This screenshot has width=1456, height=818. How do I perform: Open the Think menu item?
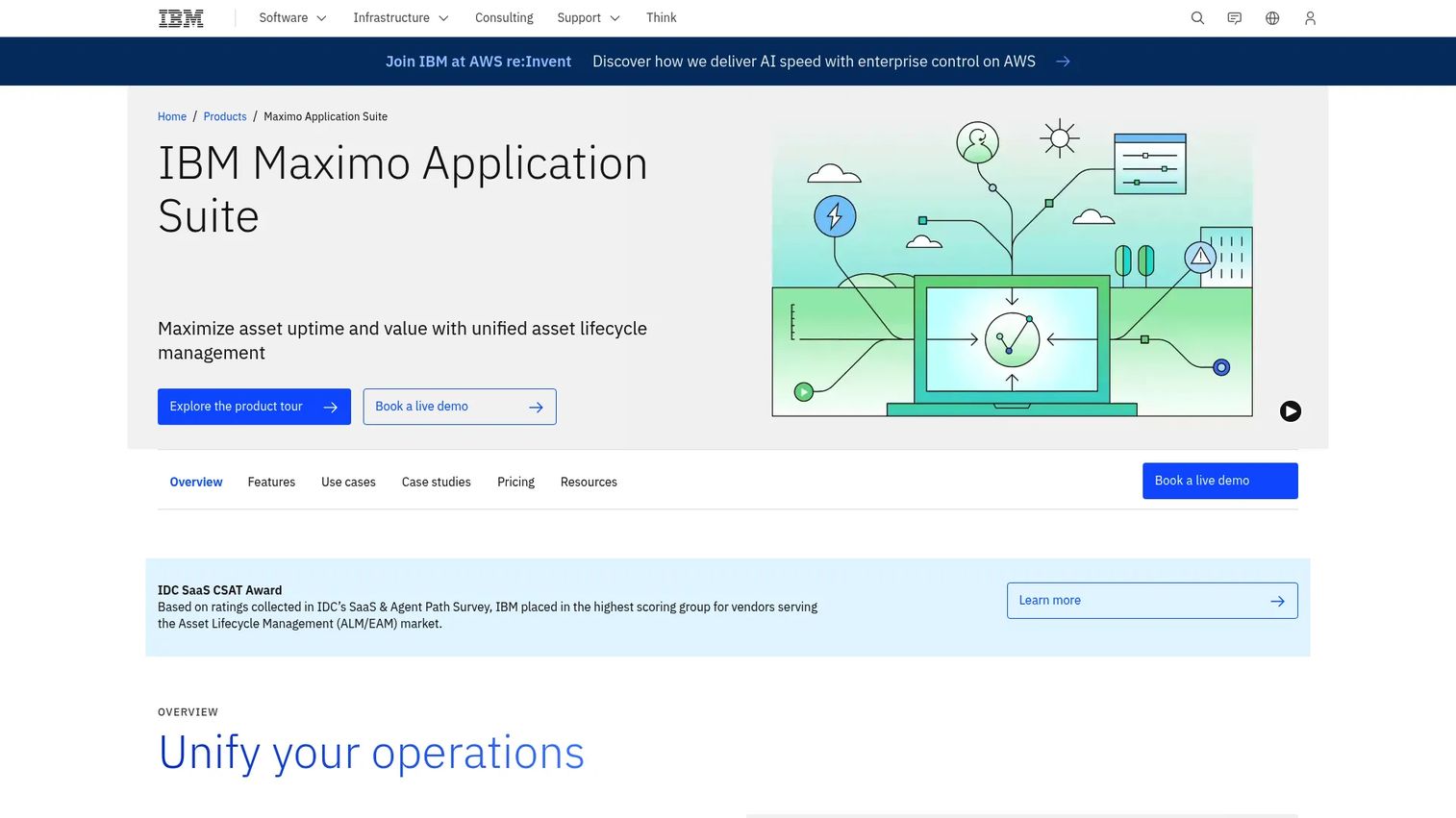pyautogui.click(x=662, y=18)
